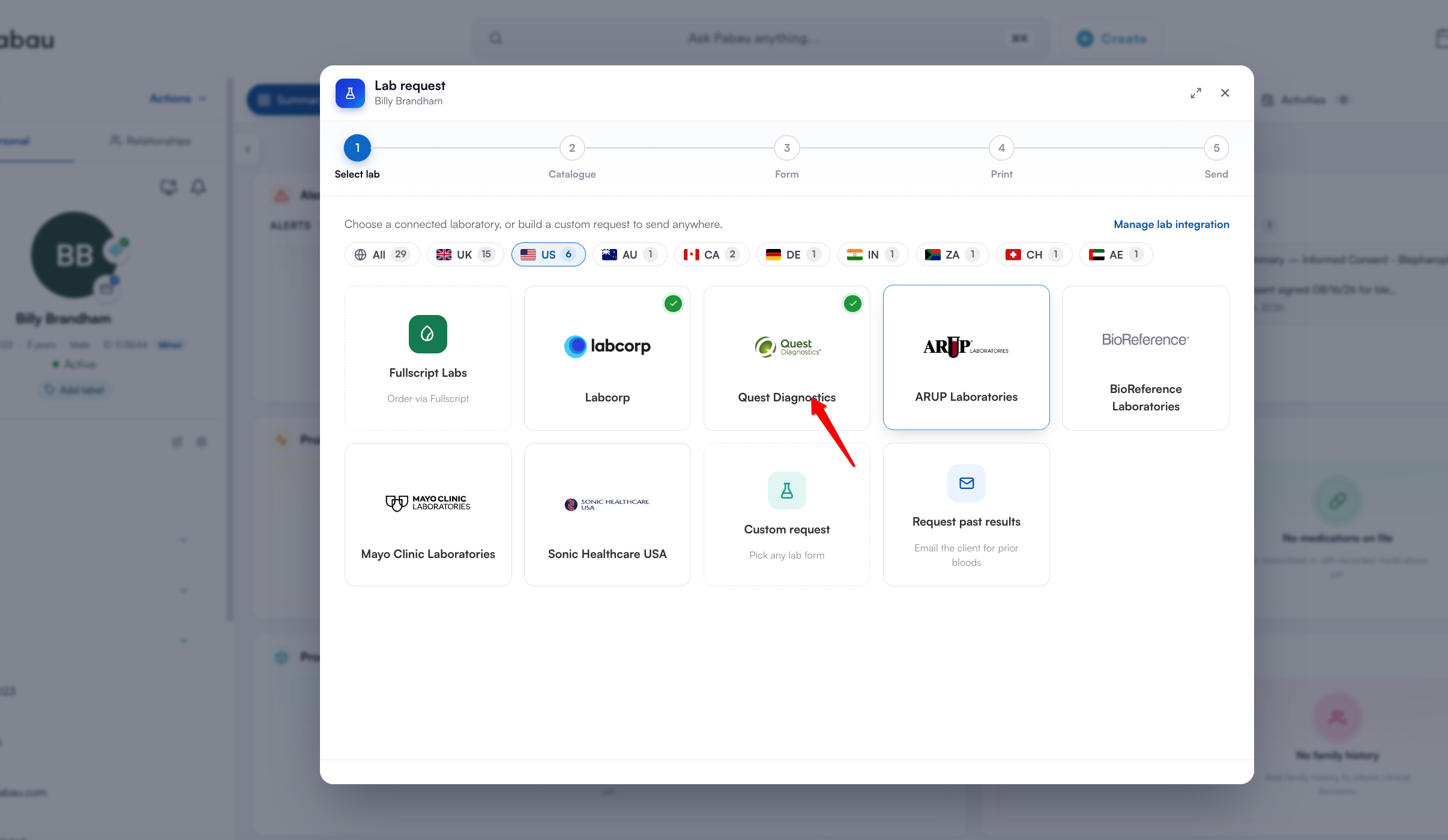The height and width of the screenshot is (840, 1448).
Task: Select the Labcorp logo card
Action: tap(608, 358)
